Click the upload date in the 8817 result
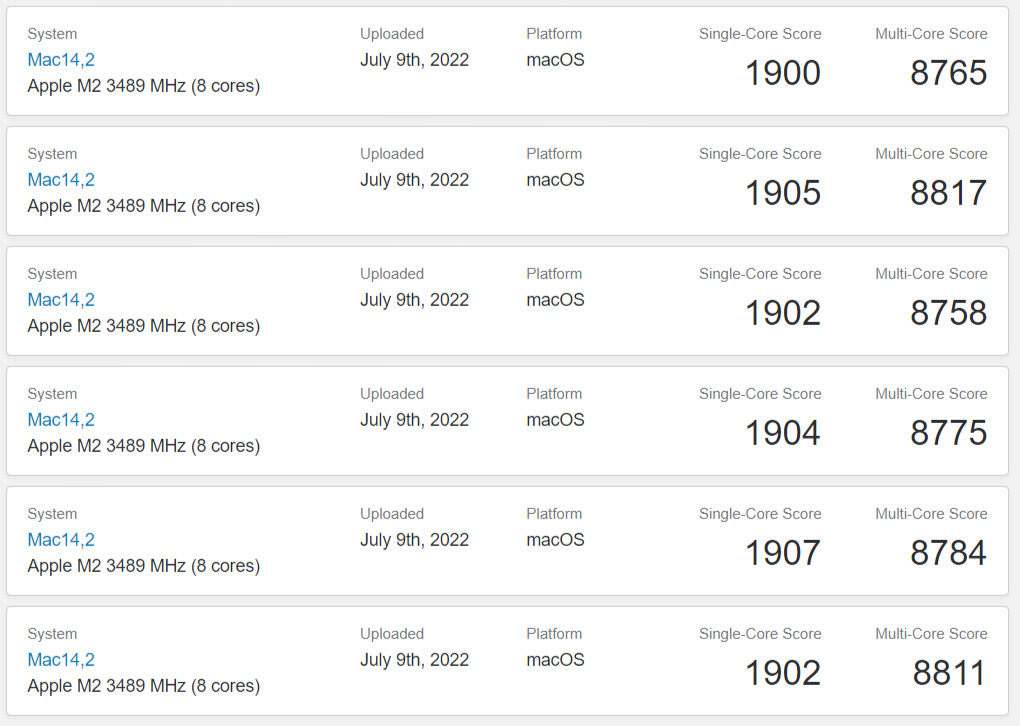The height and width of the screenshot is (726, 1020). (414, 180)
